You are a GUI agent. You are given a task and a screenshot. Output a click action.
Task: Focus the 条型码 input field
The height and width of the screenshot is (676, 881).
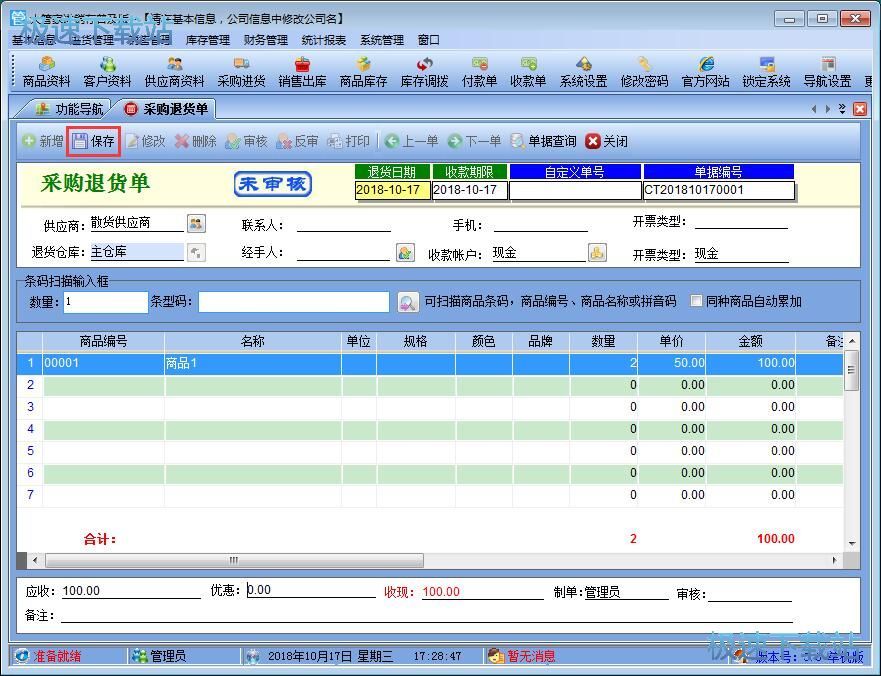(x=294, y=302)
